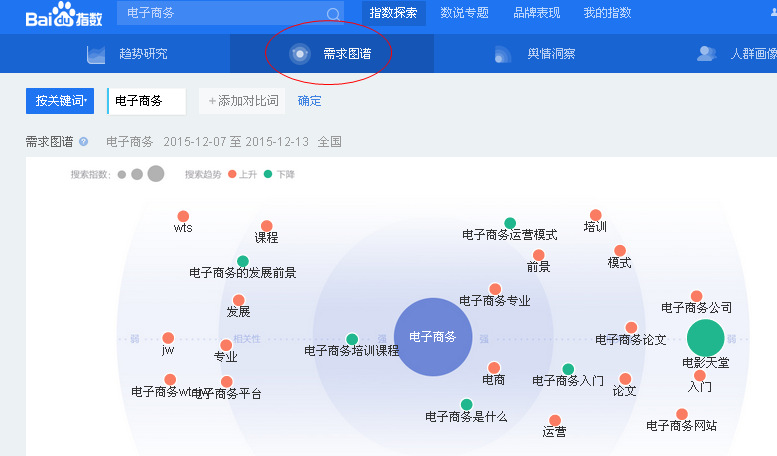This screenshot has width=777, height=456.
Task: Open the 指数探索 menu
Action: [x=393, y=13]
